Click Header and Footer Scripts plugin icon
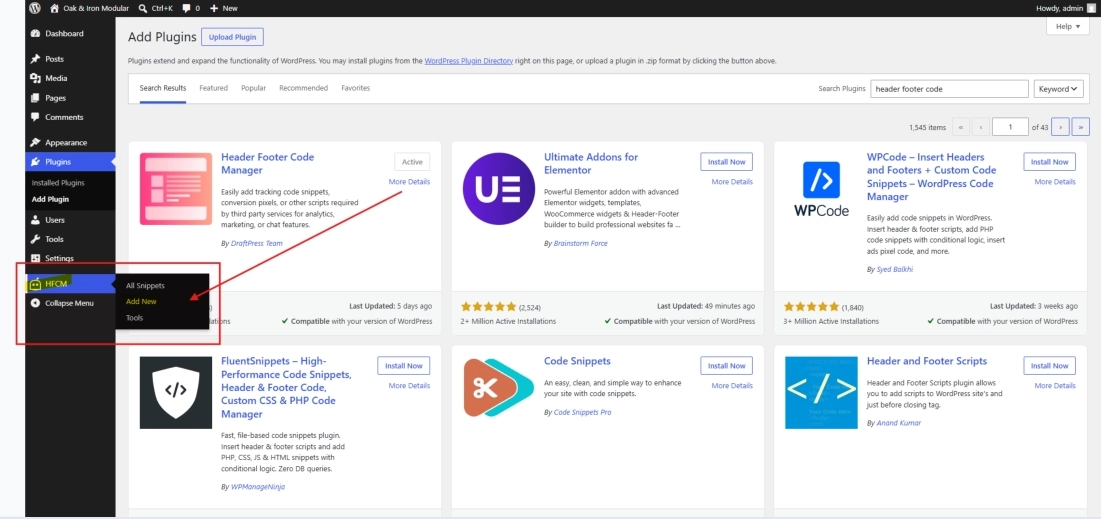Image resolution: width=1101 pixels, height=519 pixels. (822, 393)
